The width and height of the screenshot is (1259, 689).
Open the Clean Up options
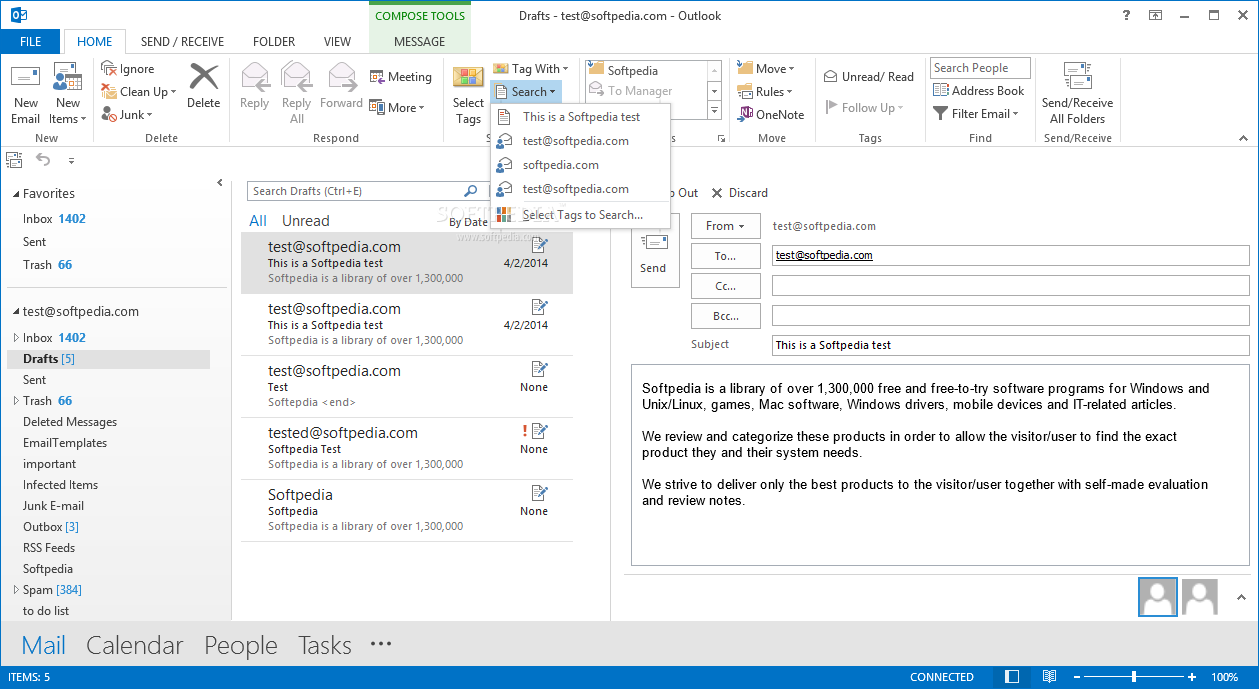tap(140, 92)
